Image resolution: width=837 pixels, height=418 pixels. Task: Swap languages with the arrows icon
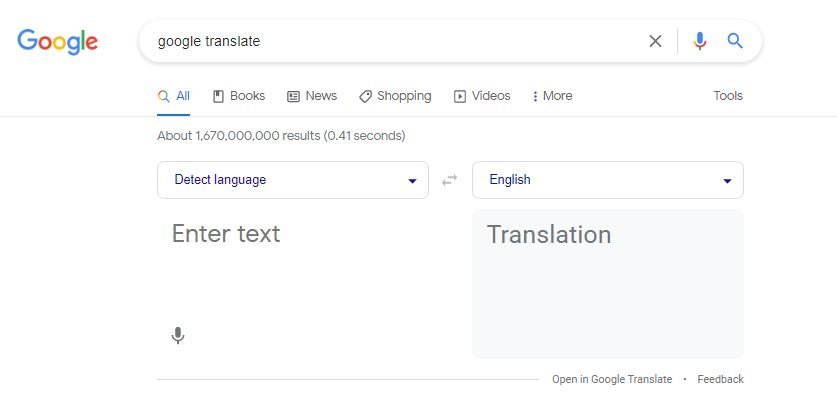pos(449,180)
